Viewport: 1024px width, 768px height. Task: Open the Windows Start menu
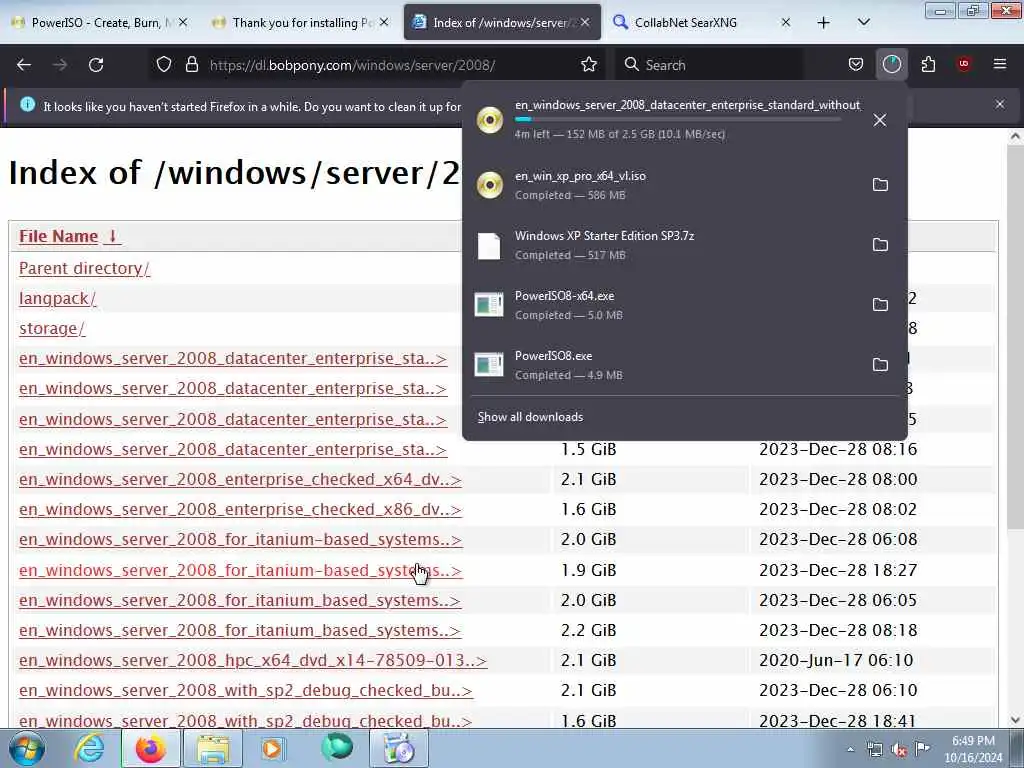(x=27, y=749)
